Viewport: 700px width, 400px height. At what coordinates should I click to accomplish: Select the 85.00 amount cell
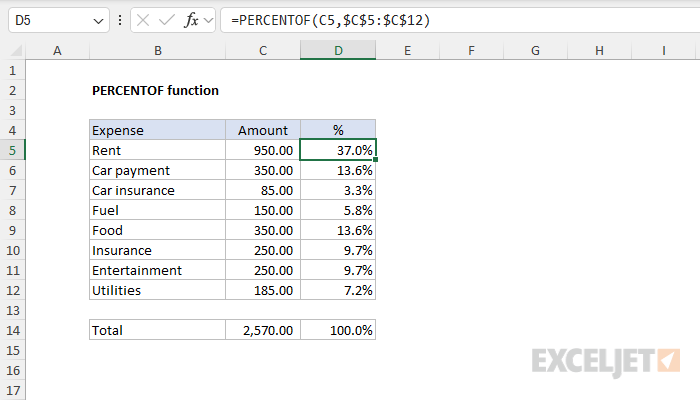tap(263, 190)
